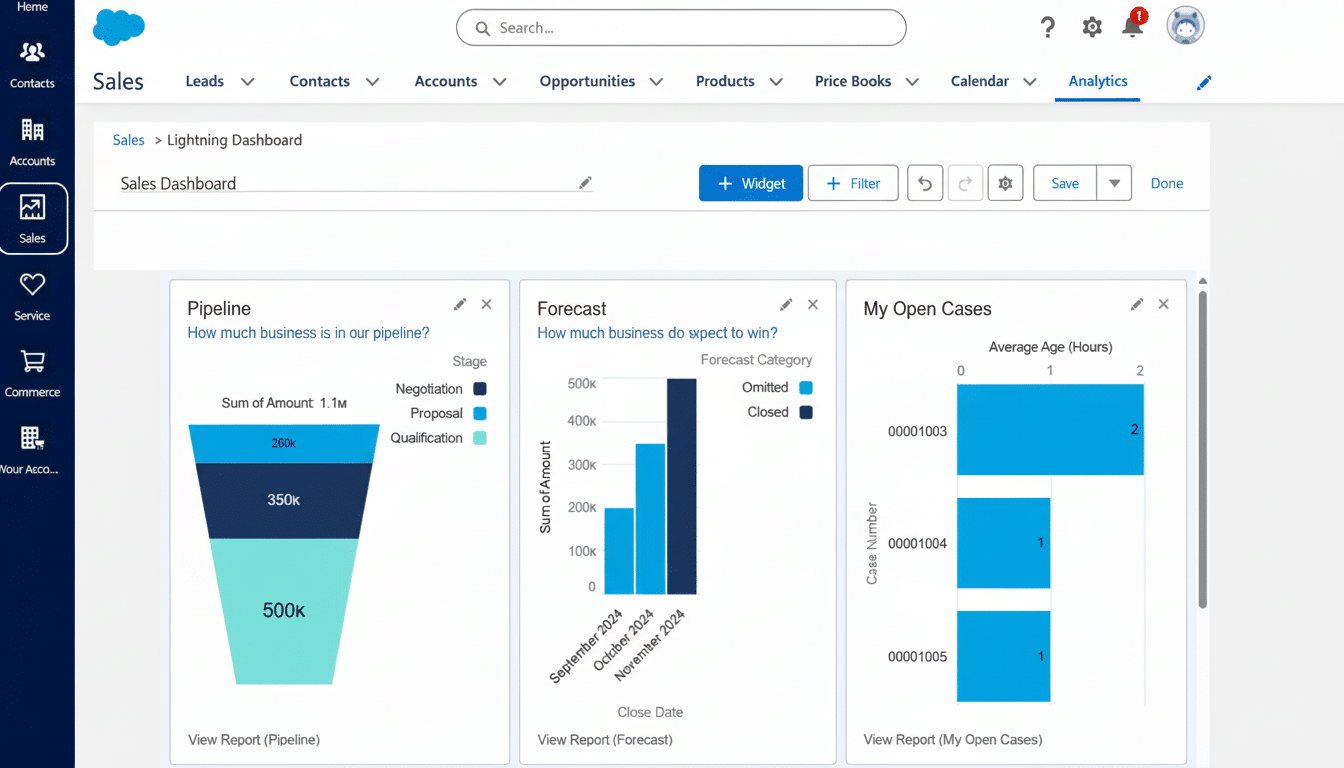This screenshot has height=768, width=1344.
Task: Add a new widget with the Widget button
Action: (x=750, y=183)
